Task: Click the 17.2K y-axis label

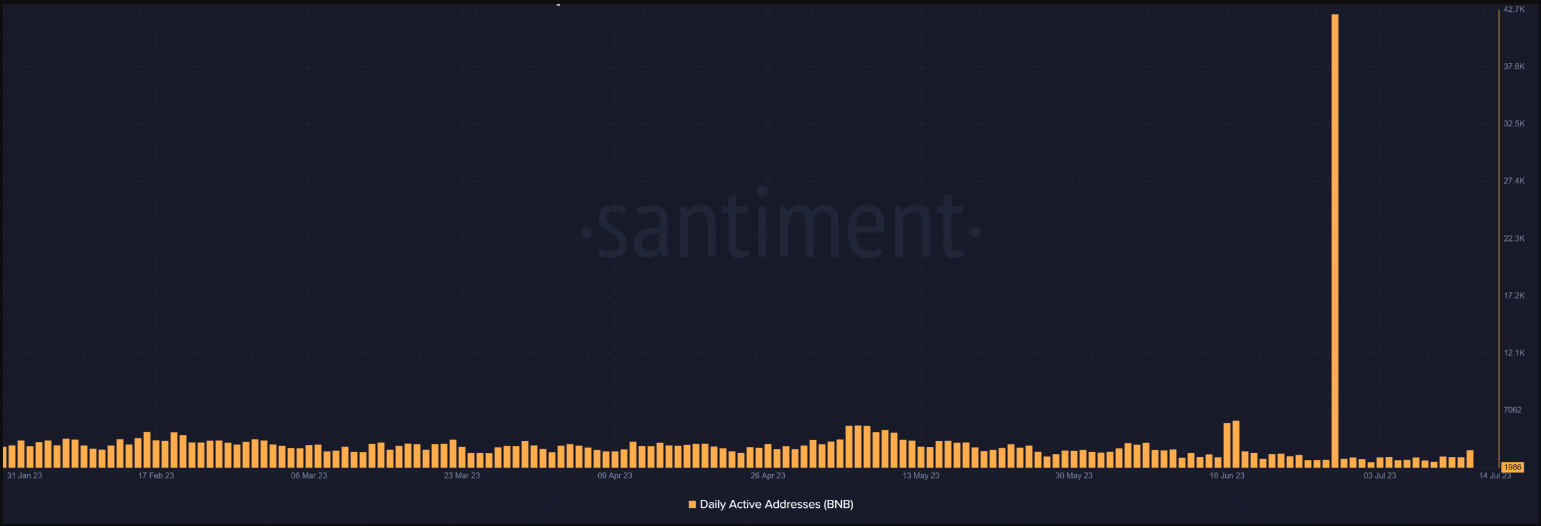Action: pyautogui.click(x=1513, y=296)
